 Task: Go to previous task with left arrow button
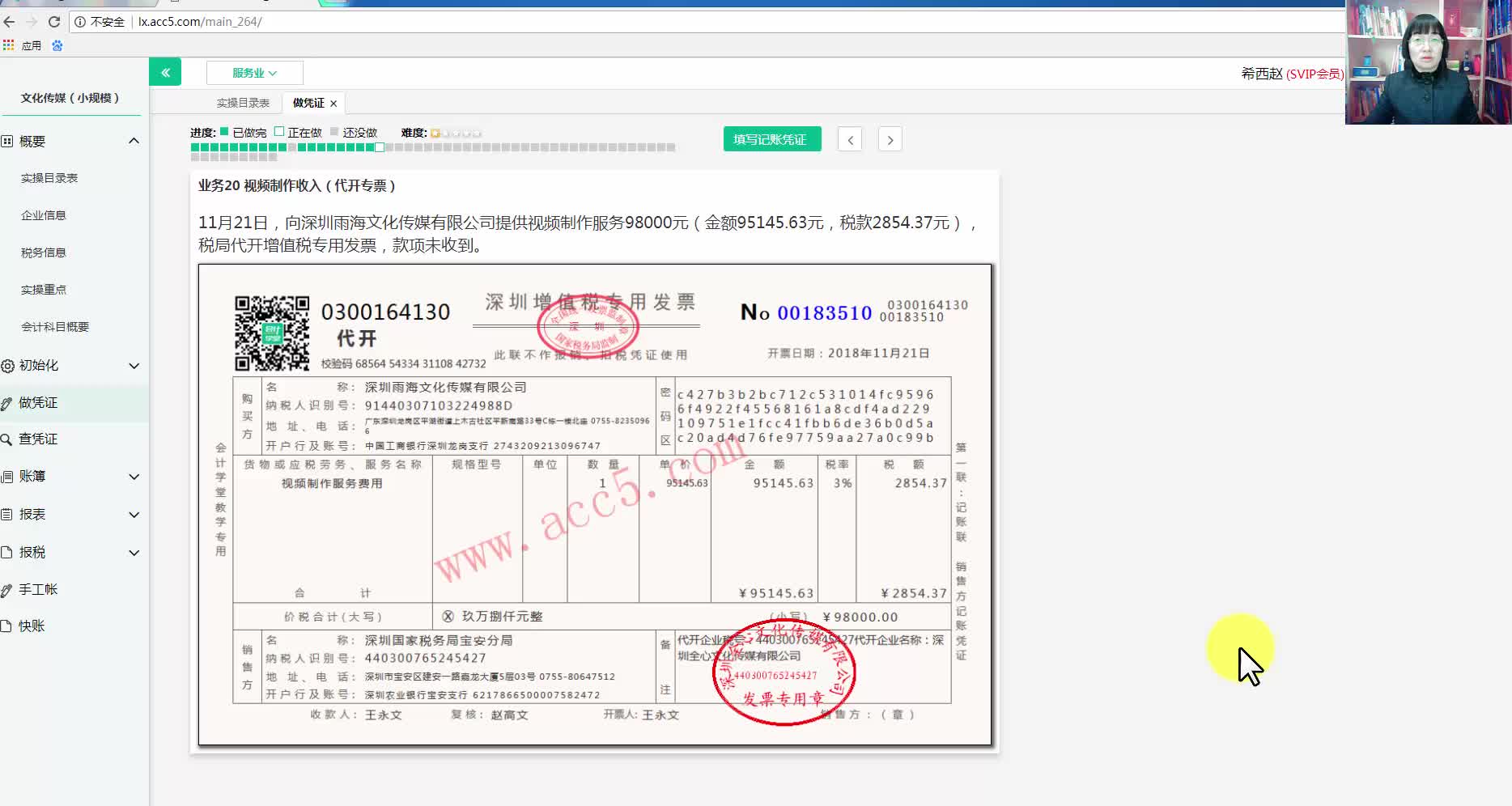click(850, 139)
